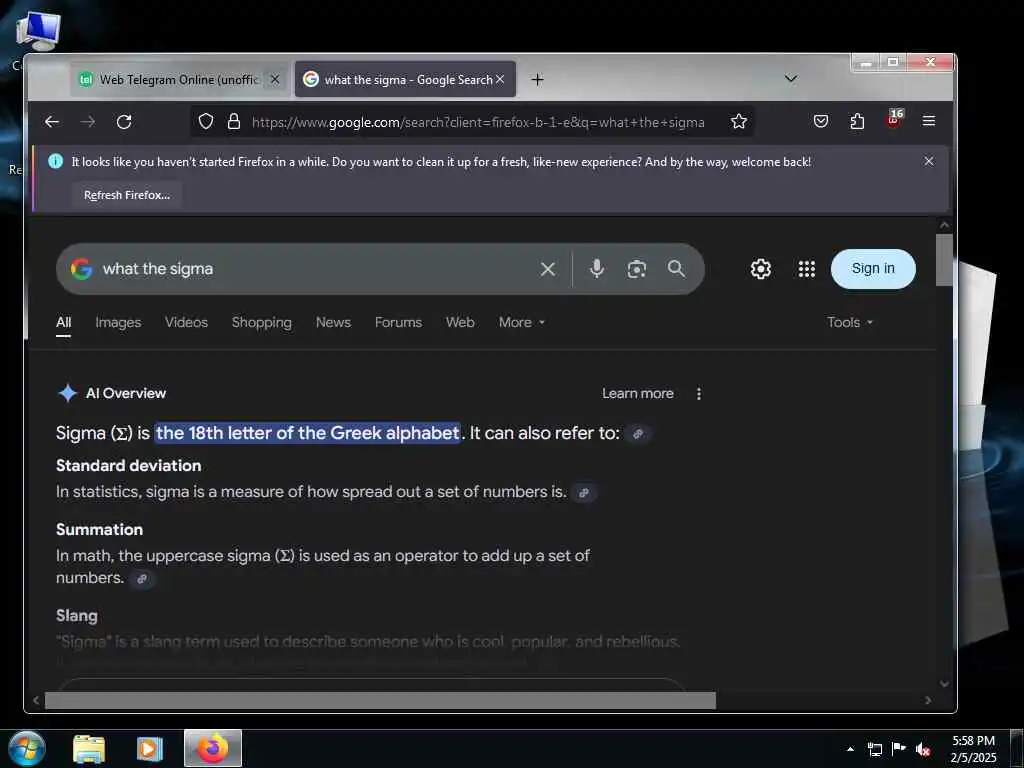Screen dimensions: 1024x768
Task: Open Windows Start menu orb
Action: (26, 748)
